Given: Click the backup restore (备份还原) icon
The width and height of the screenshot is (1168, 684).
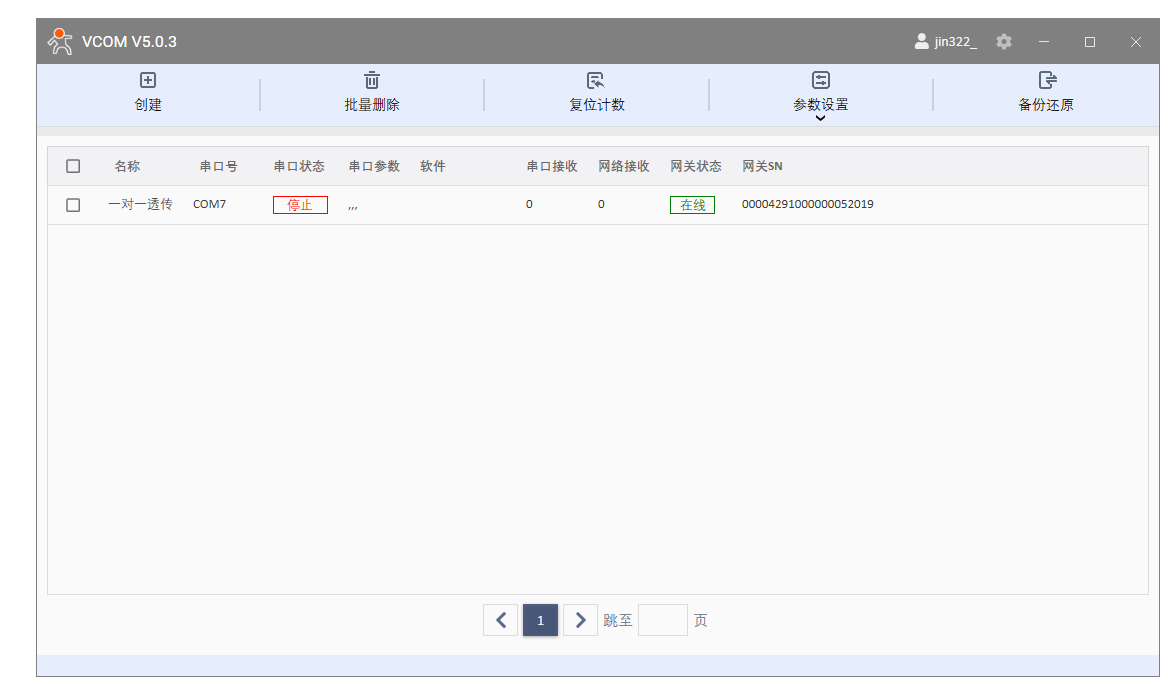Looking at the screenshot, I should [x=1046, y=81].
